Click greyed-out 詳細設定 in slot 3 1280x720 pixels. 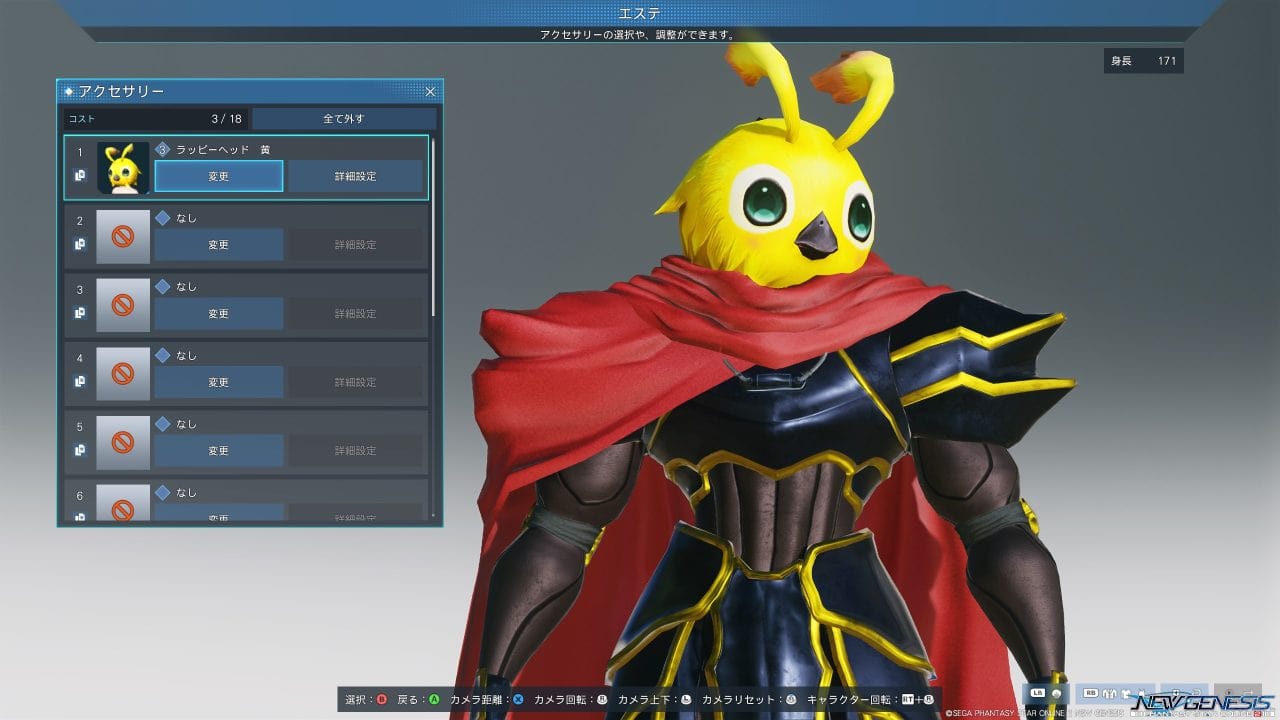(356, 313)
